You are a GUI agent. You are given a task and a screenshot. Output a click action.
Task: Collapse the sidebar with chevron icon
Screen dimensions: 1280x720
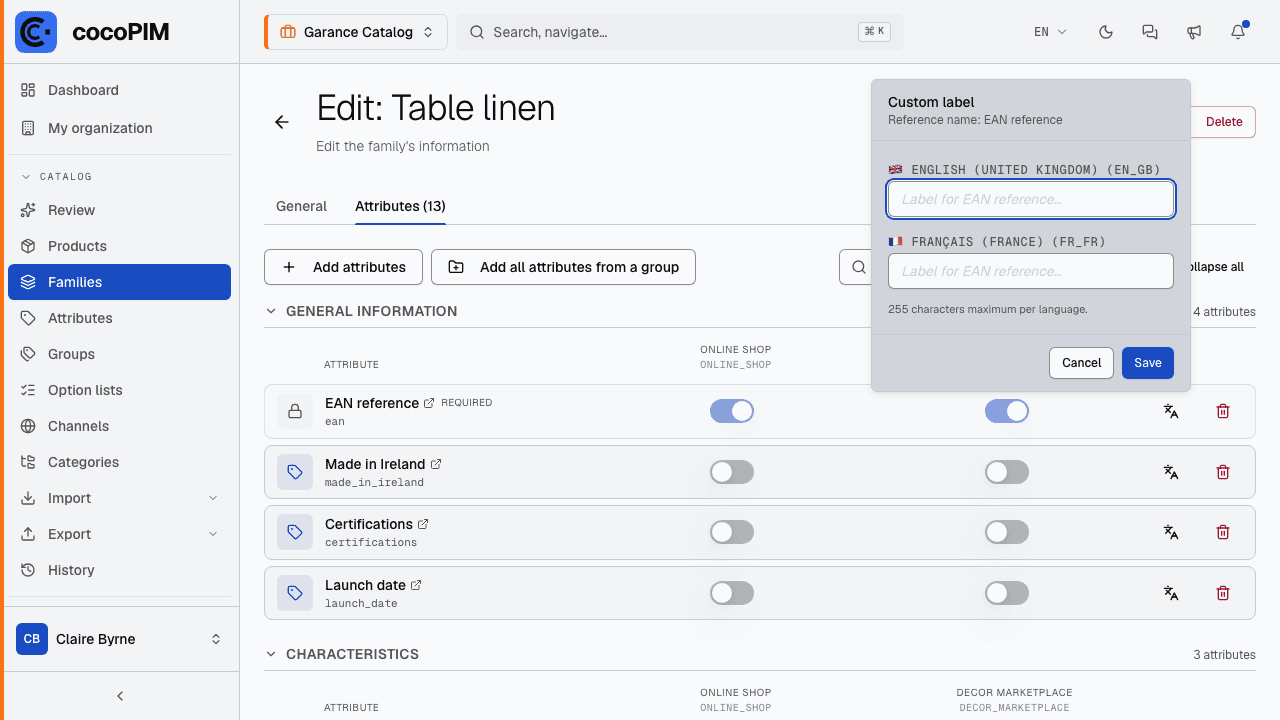[x=120, y=696]
